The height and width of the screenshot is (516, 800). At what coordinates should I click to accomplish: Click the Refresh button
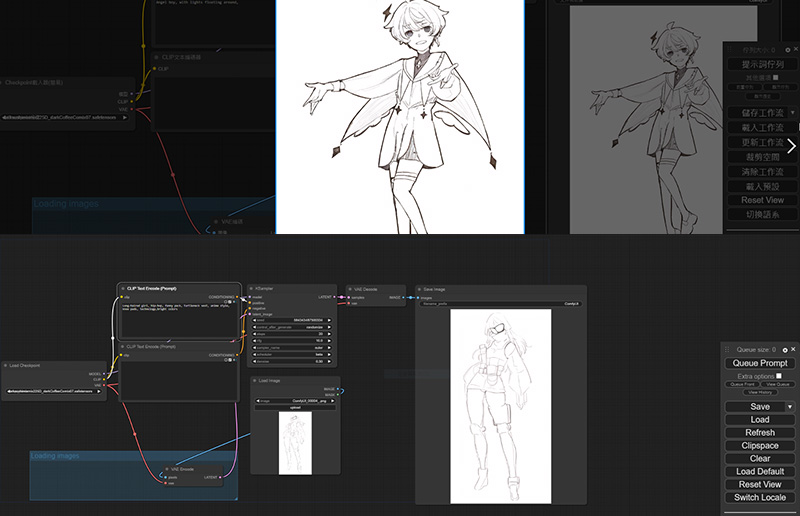pyautogui.click(x=760, y=432)
